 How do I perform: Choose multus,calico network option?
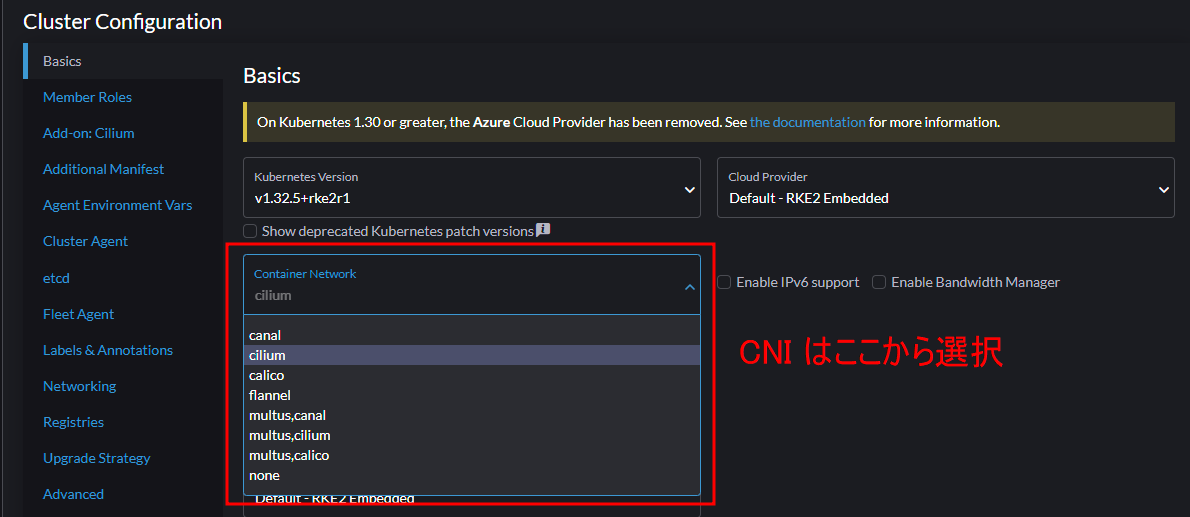(471, 456)
